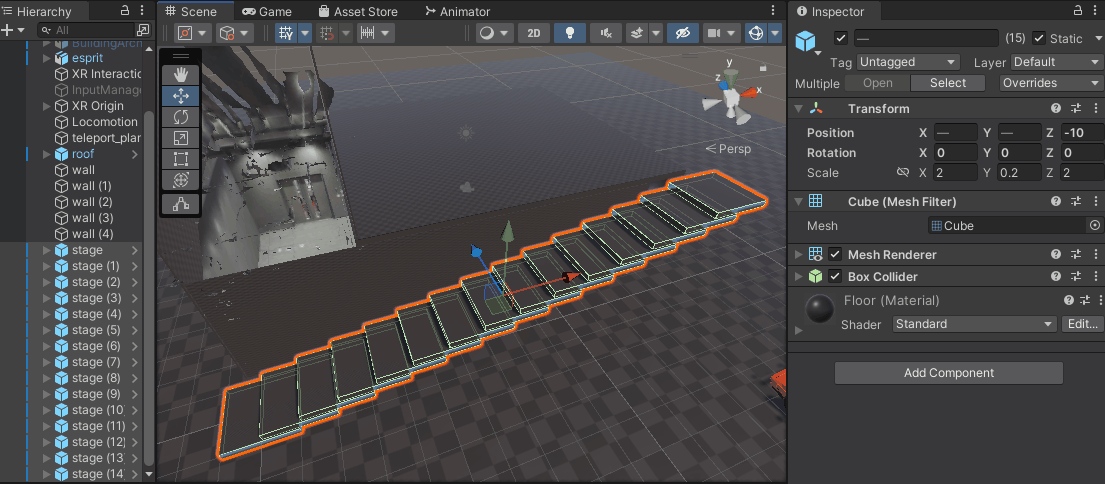1105x484 pixels.
Task: Click the Add Component button
Action: (x=948, y=373)
